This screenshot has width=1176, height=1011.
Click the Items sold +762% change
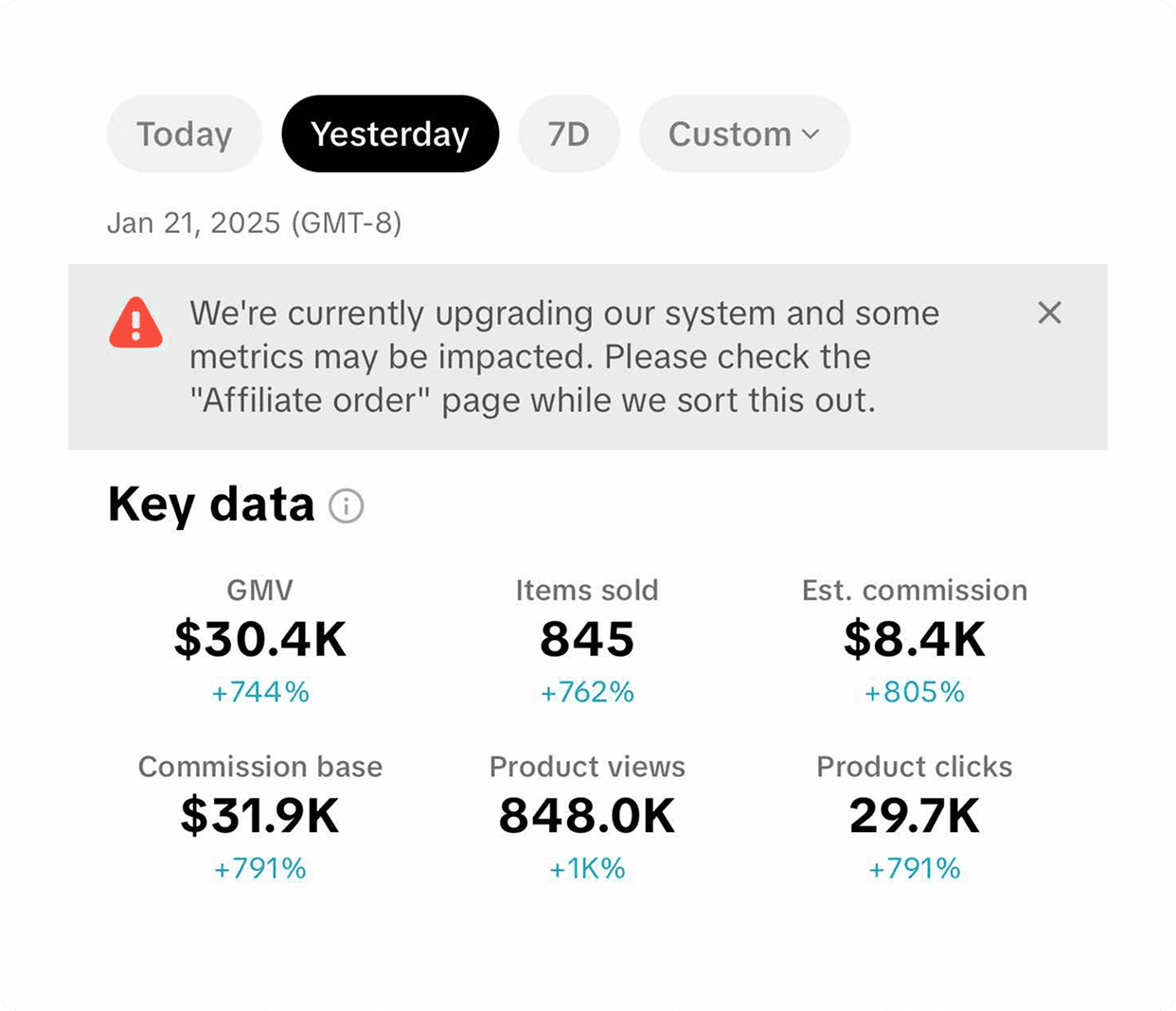(x=587, y=692)
